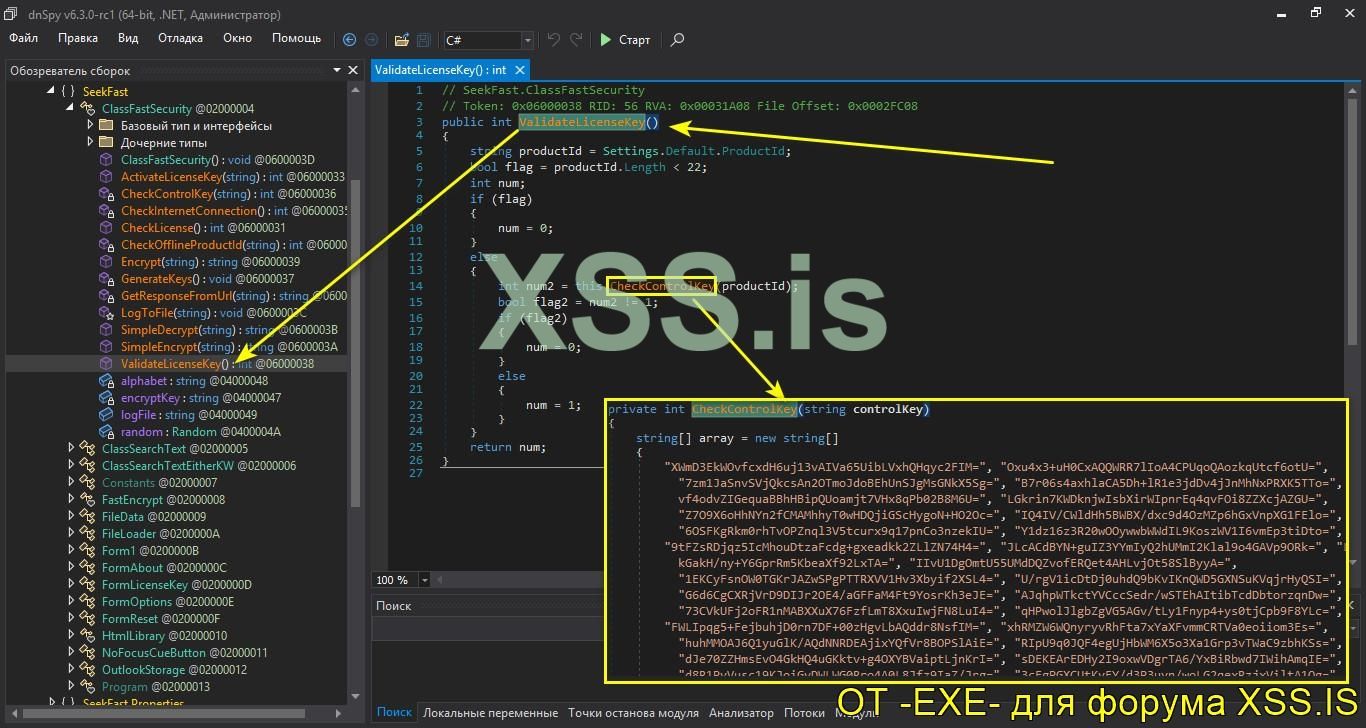Screen dimensions: 1366x728
Task: Select the FileData class in tree
Action: pyautogui.click(x=153, y=517)
